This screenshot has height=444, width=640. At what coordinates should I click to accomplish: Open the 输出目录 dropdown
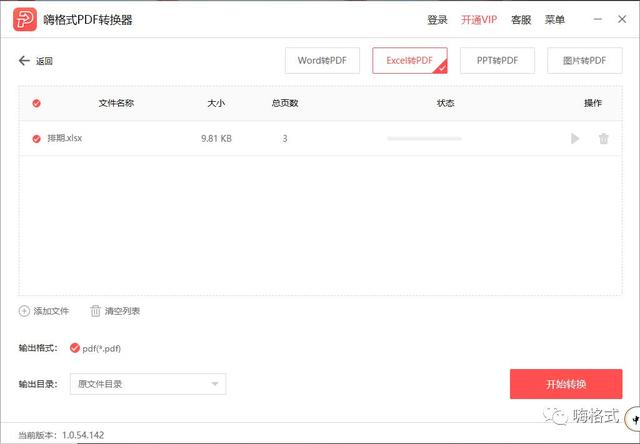(x=148, y=384)
